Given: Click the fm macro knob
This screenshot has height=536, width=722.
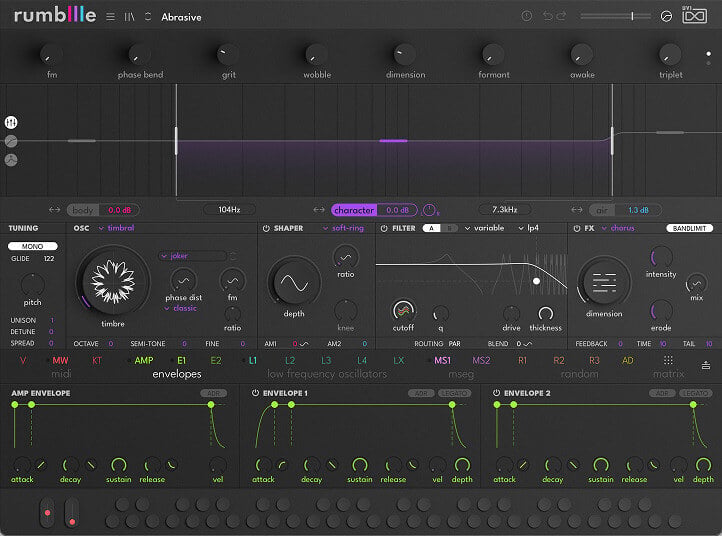Looking at the screenshot, I should pos(51,54).
